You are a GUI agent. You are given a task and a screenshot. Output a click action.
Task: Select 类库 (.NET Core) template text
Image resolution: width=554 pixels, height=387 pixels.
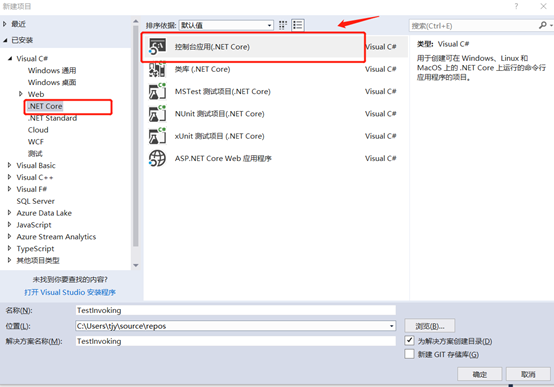coord(202,69)
